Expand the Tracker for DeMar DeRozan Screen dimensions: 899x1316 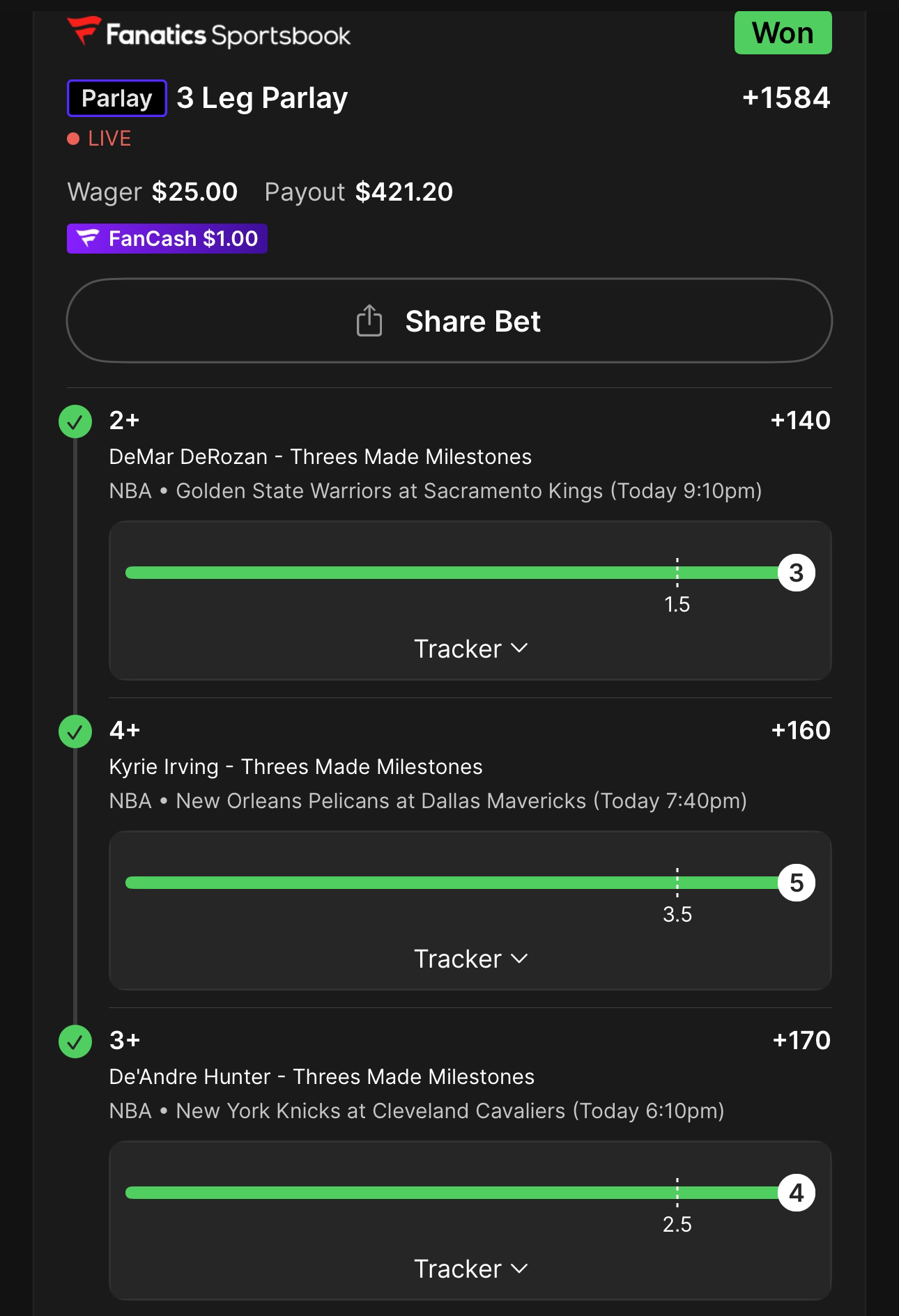point(470,649)
